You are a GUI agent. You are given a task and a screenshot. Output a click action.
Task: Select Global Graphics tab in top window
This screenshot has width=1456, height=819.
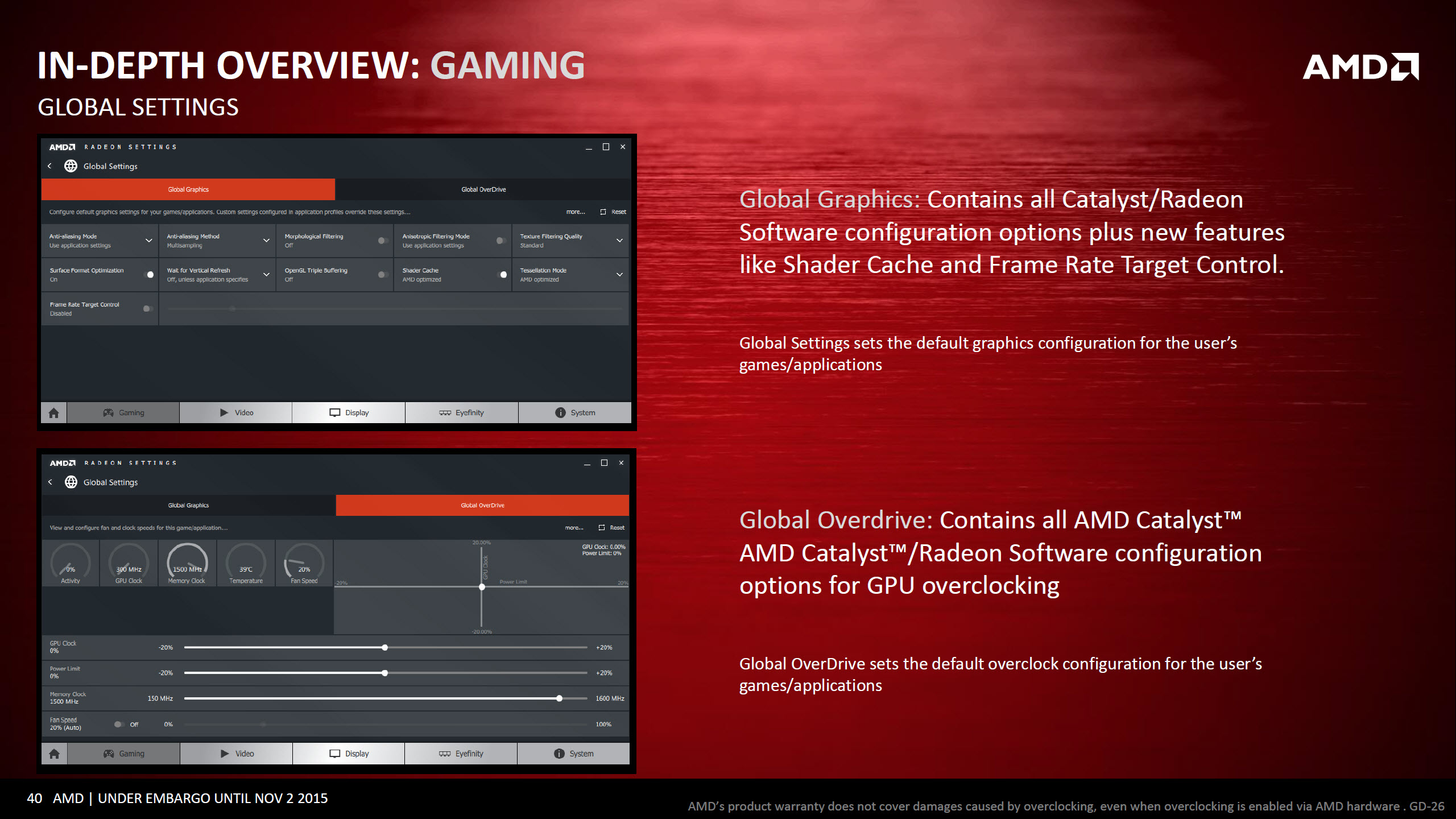pyautogui.click(x=188, y=189)
